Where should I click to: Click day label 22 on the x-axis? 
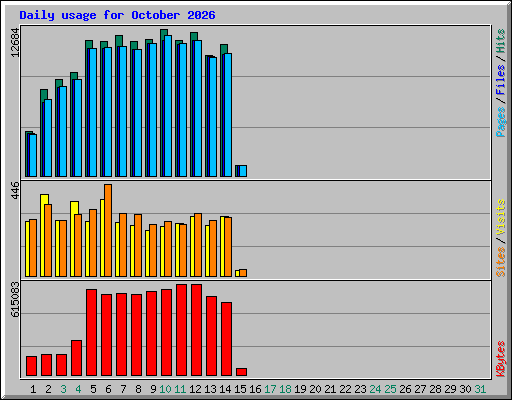coord(345,389)
